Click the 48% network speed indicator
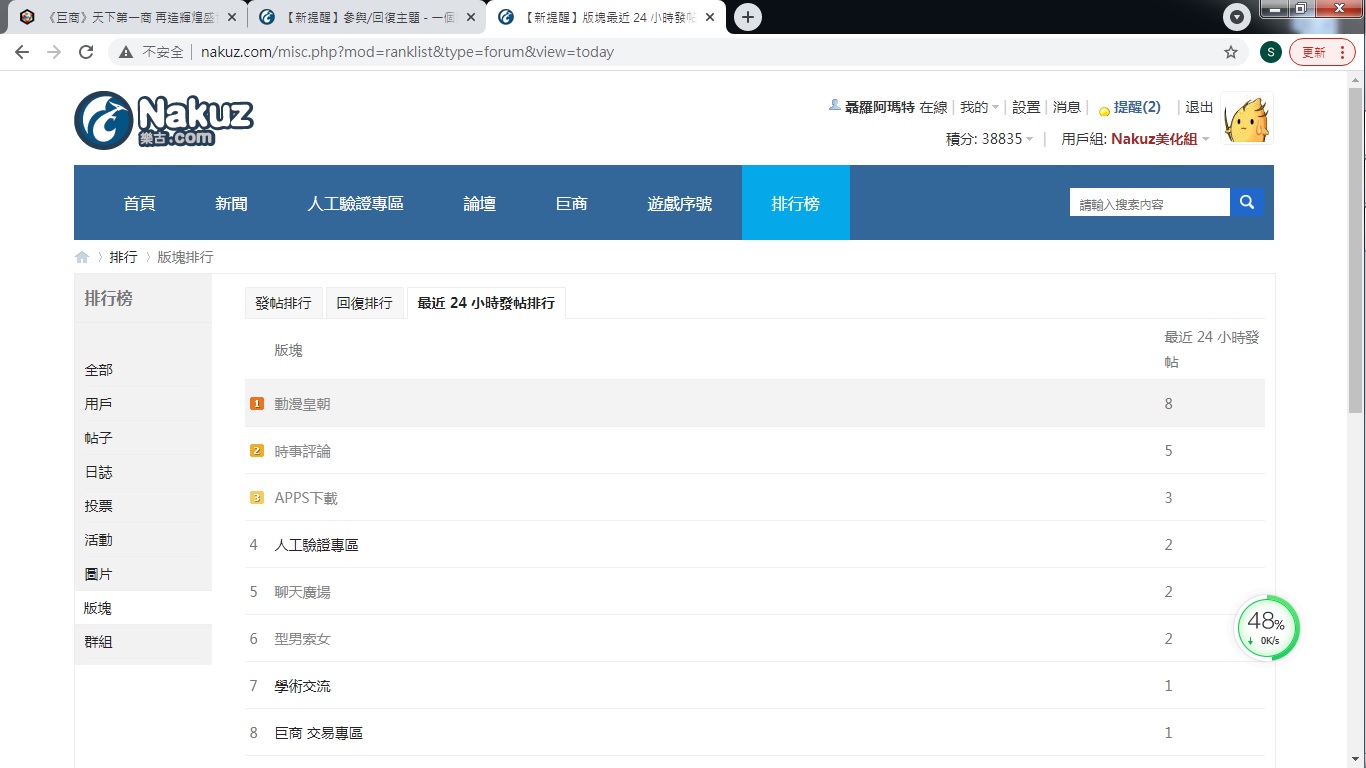 click(x=1267, y=628)
